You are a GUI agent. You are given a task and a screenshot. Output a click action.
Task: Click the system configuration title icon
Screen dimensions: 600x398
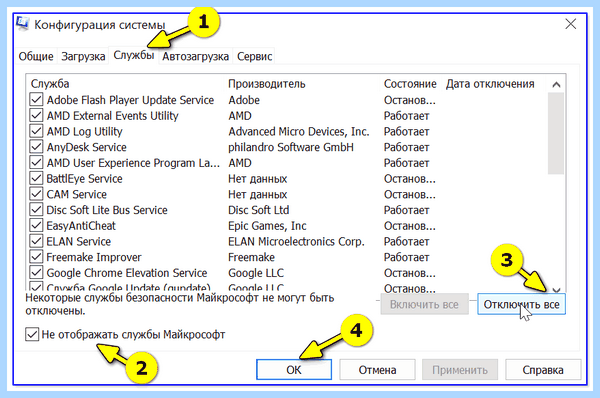23,24
